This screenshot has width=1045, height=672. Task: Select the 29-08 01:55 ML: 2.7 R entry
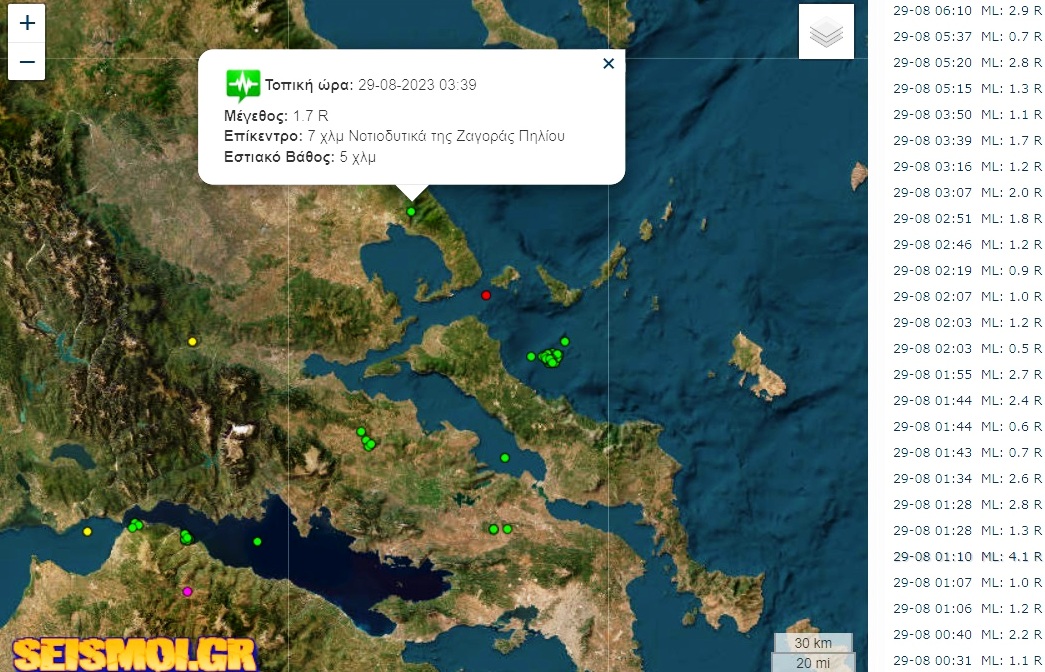[x=968, y=375]
